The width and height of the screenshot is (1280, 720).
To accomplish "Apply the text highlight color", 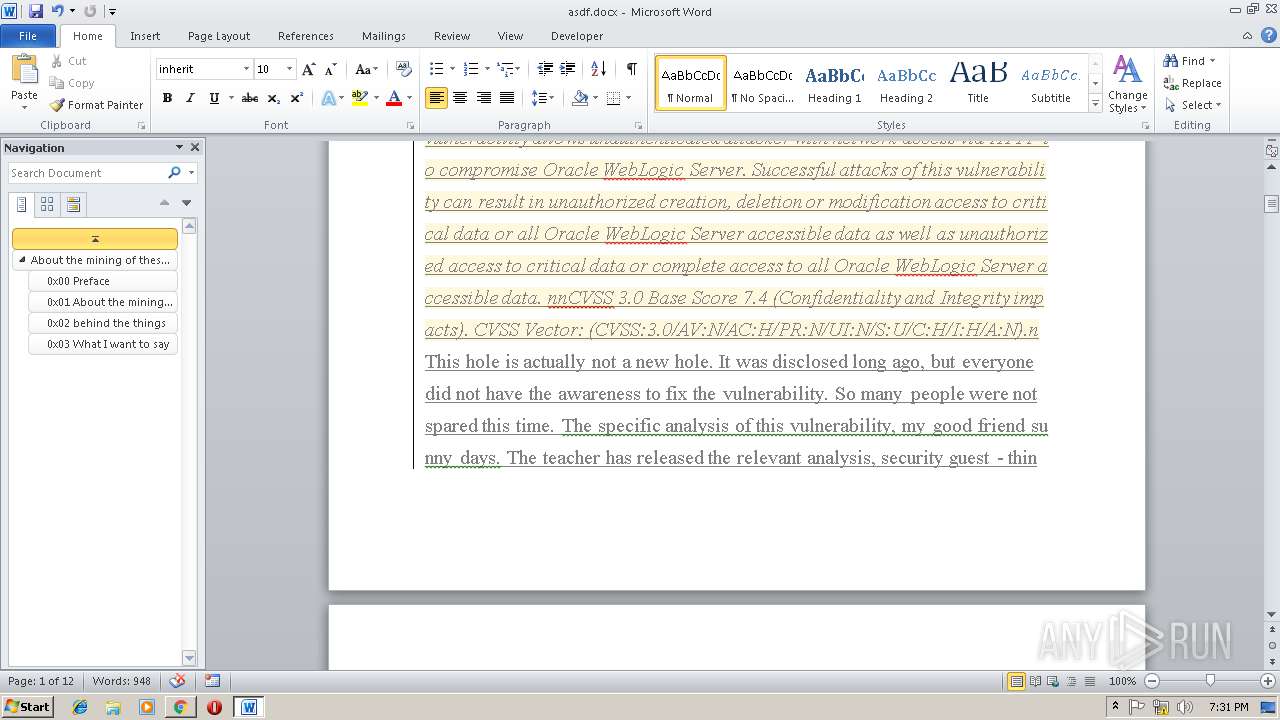I will (360, 98).
